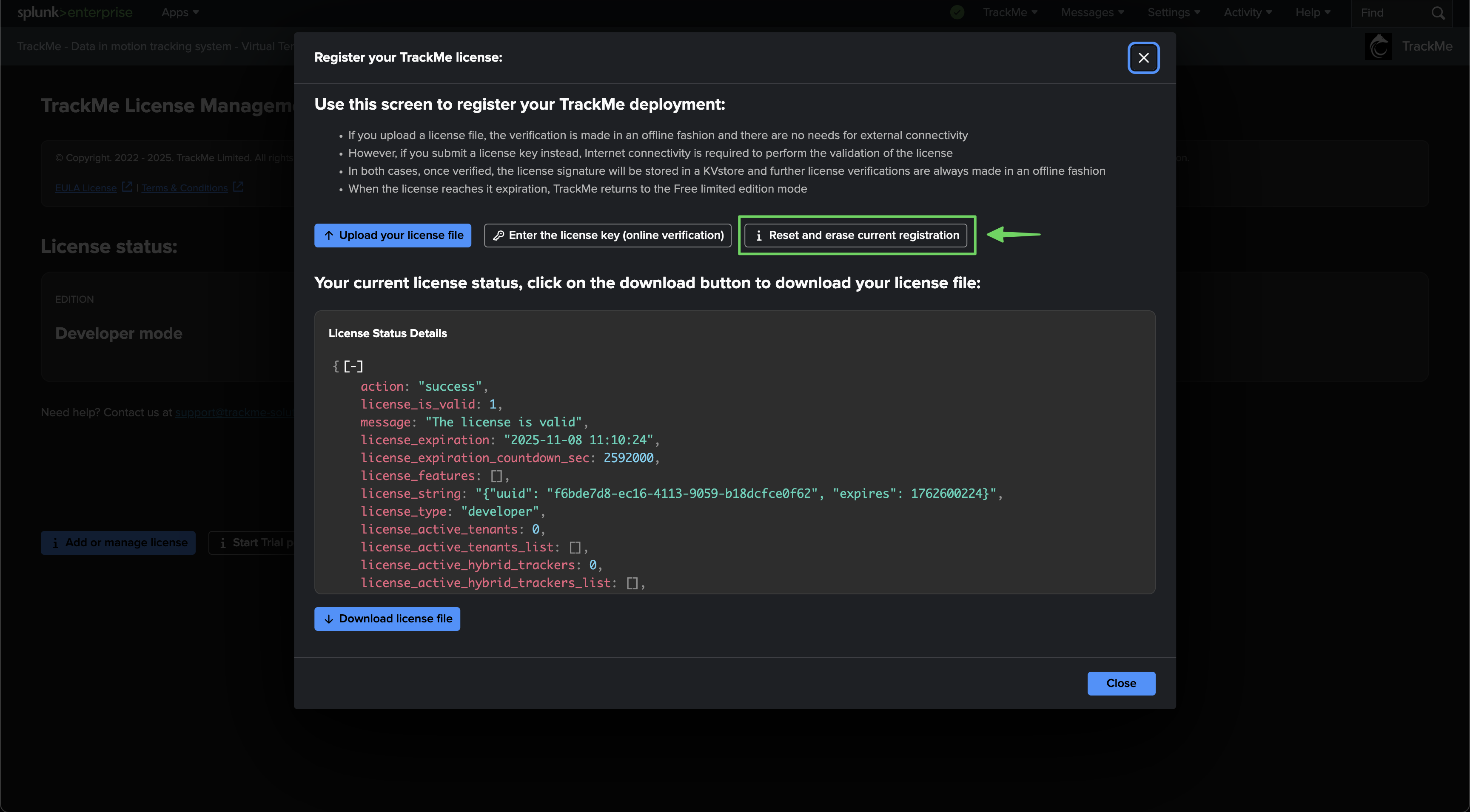Open the Help menu

pyautogui.click(x=1313, y=13)
